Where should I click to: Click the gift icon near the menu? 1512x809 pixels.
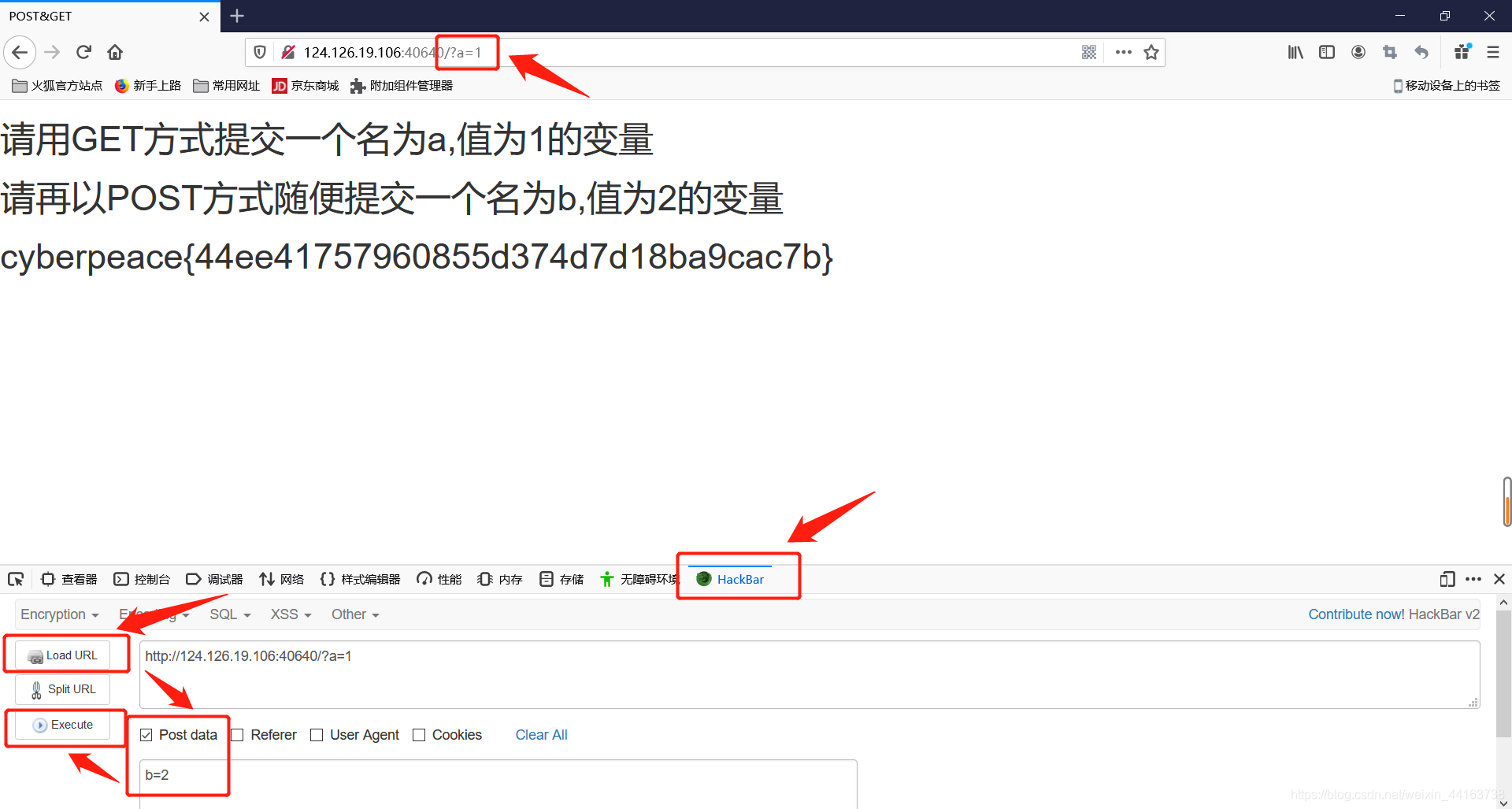click(x=1462, y=52)
